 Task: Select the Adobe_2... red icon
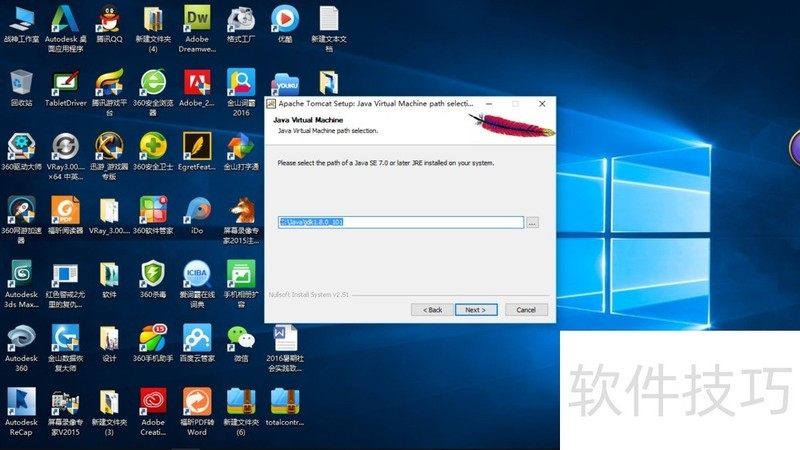click(197, 83)
